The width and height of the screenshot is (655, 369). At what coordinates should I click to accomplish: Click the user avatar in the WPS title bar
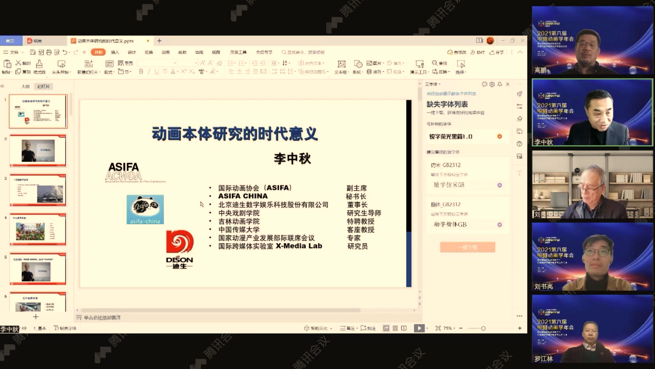[x=490, y=41]
